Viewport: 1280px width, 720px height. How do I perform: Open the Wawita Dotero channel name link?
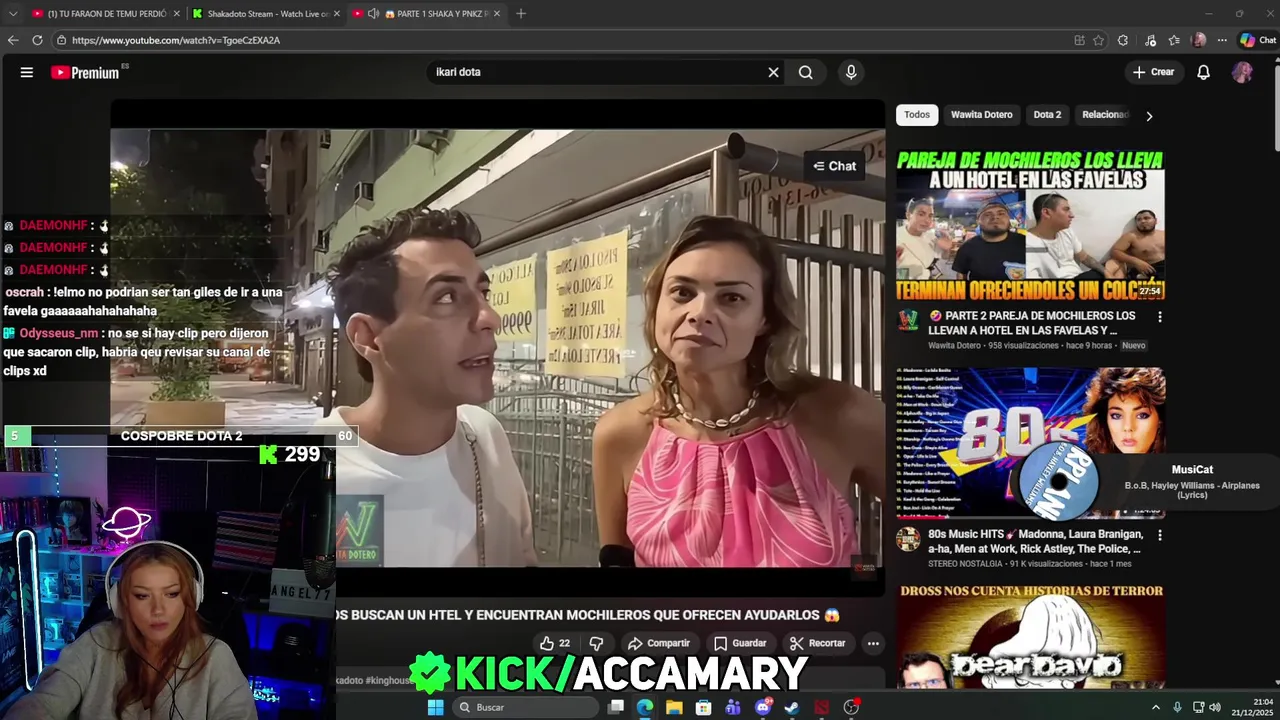coord(955,345)
